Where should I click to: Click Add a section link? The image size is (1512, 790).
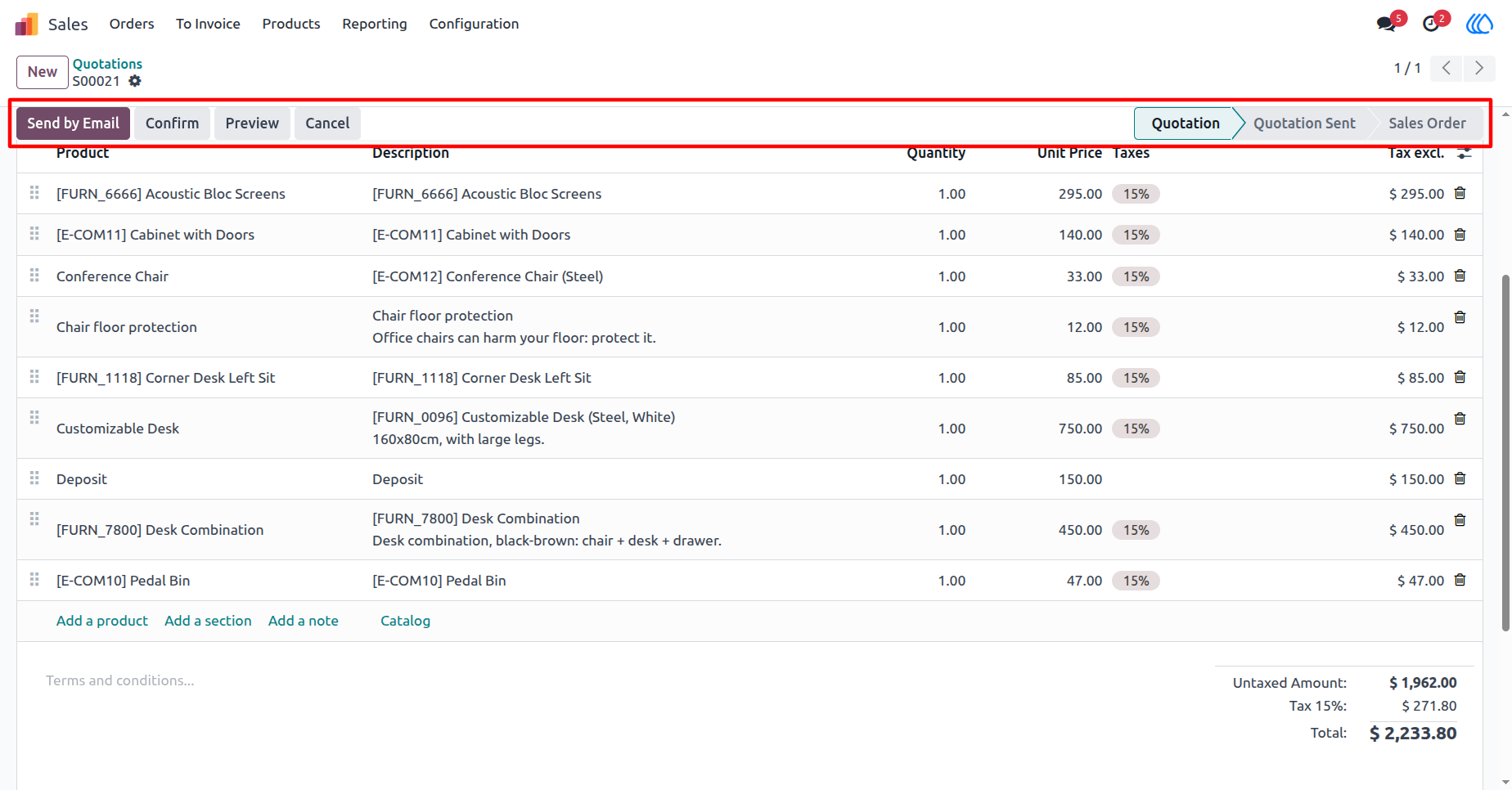[208, 621]
